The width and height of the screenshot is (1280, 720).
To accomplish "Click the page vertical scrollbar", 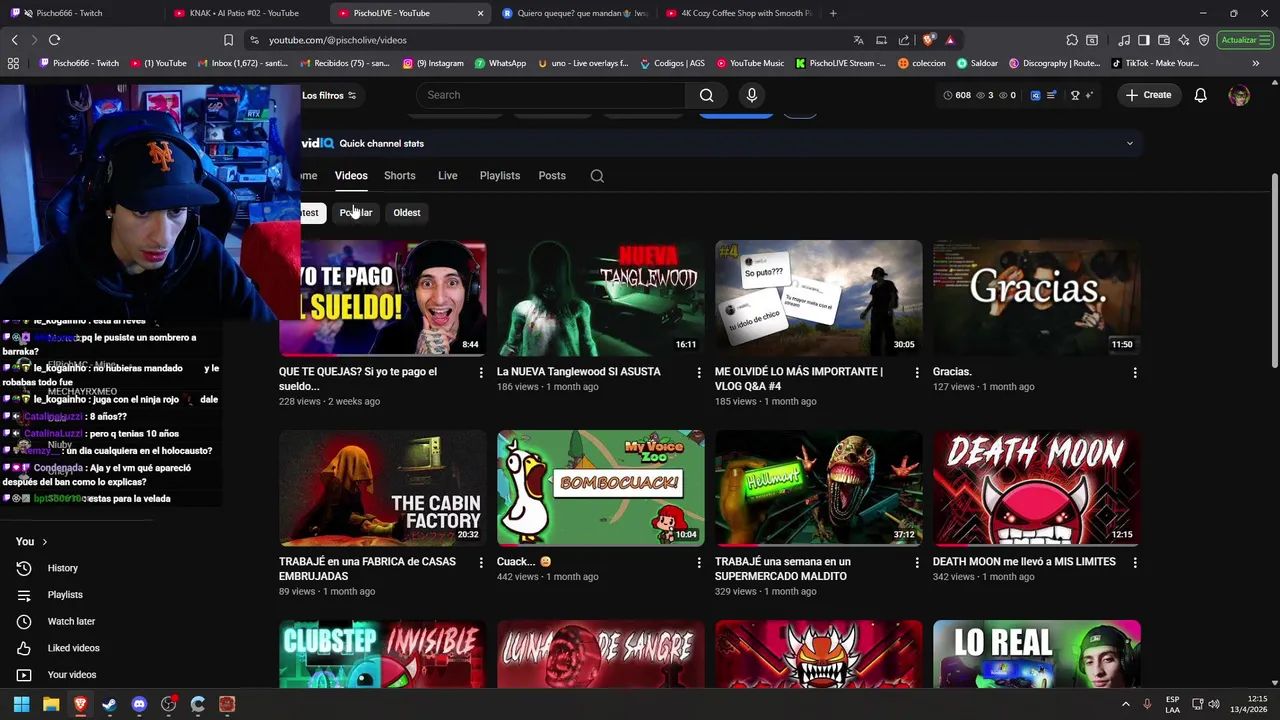I will click(1274, 270).
